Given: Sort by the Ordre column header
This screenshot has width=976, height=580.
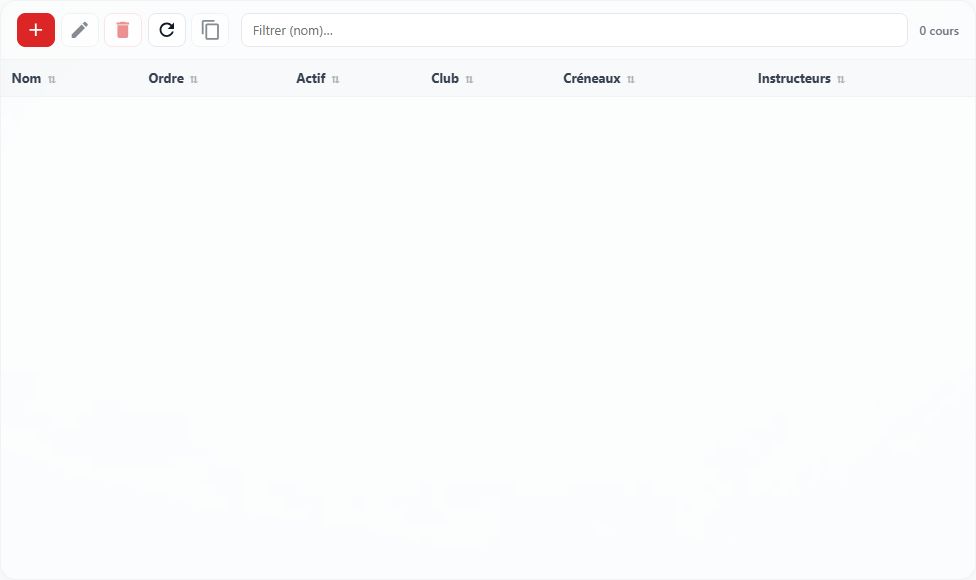Looking at the screenshot, I should click(166, 78).
